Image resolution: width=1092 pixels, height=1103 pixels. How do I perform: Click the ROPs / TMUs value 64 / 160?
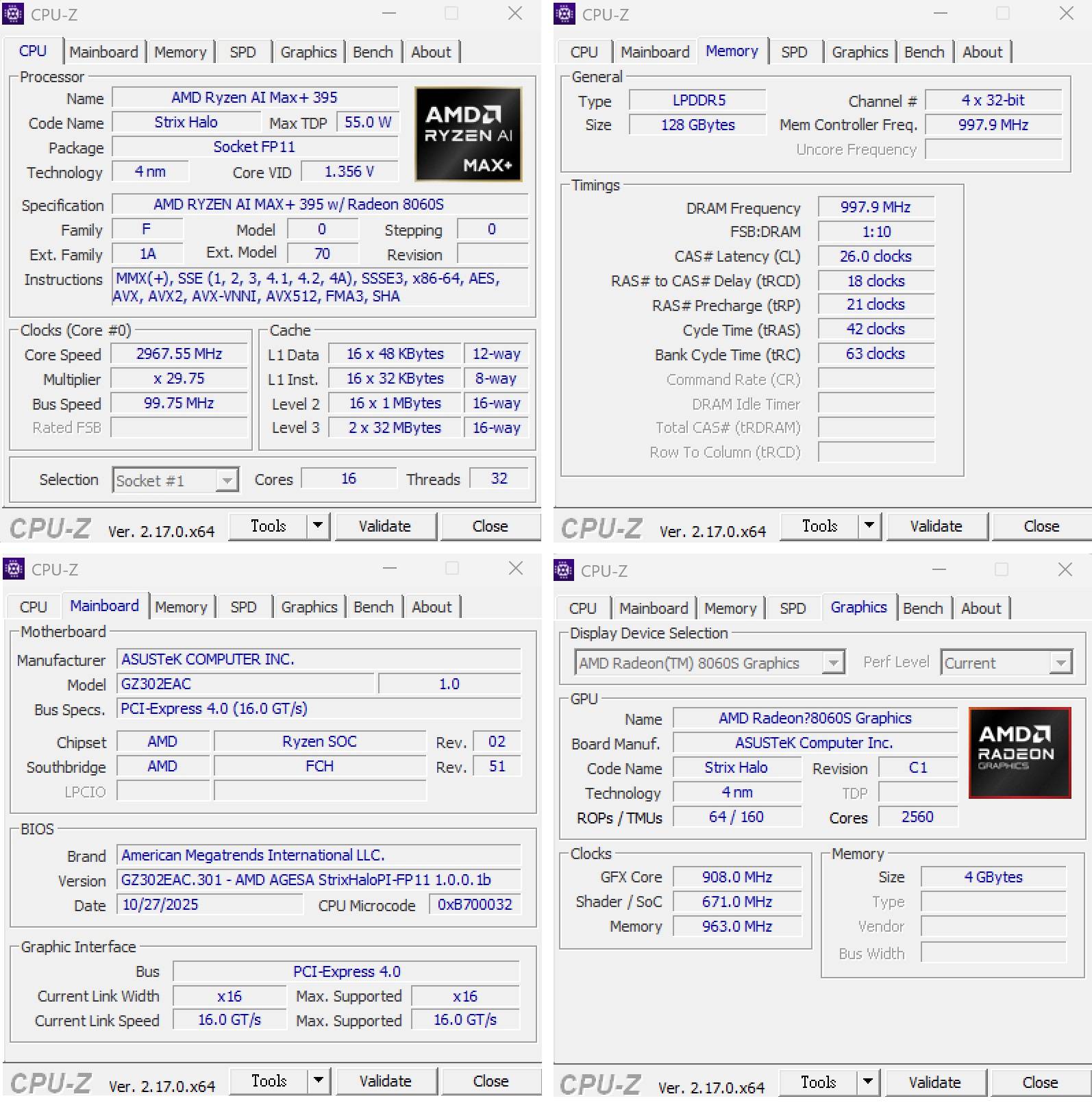(x=737, y=817)
